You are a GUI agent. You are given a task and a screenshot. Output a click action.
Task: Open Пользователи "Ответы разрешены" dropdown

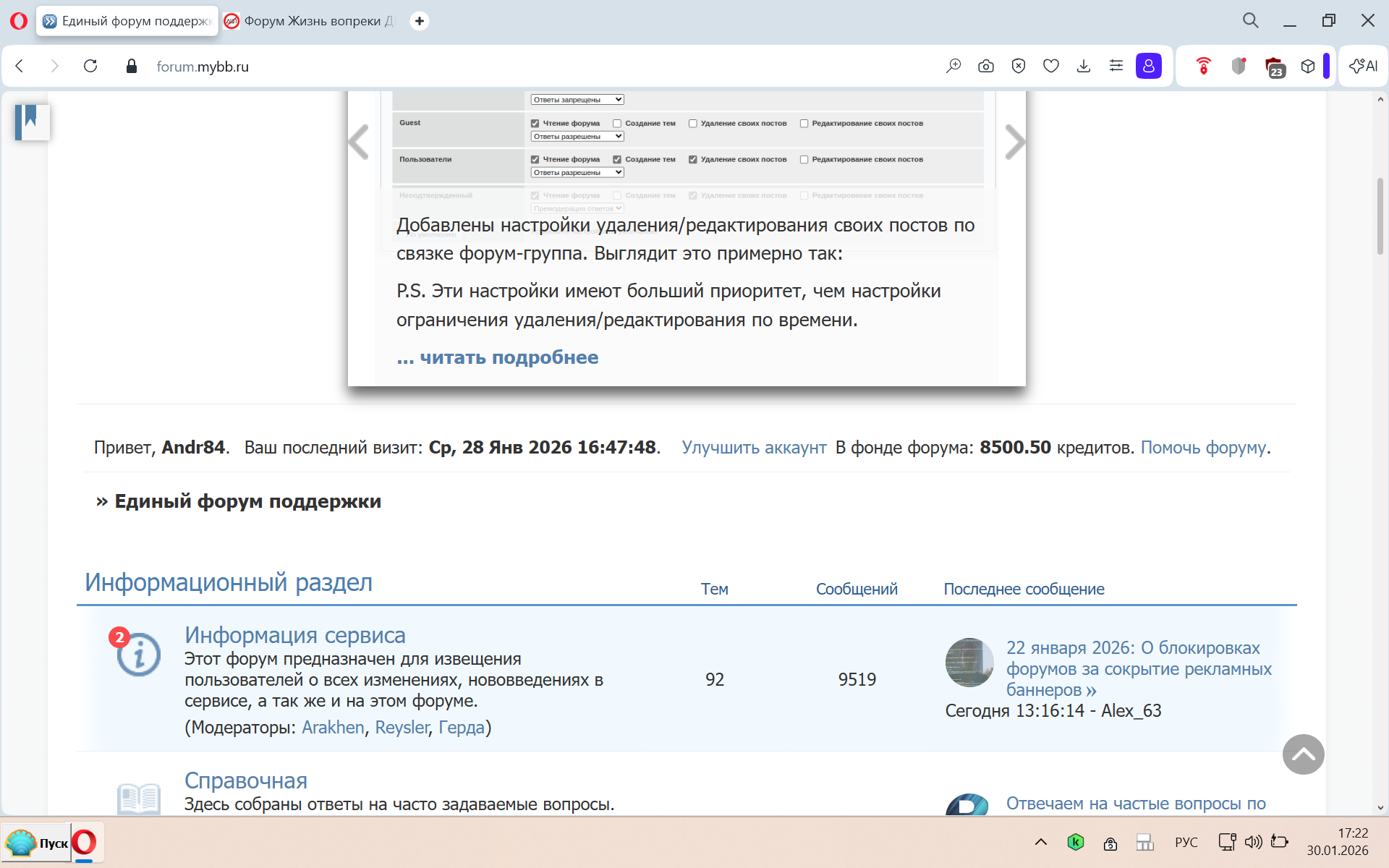coord(577,173)
